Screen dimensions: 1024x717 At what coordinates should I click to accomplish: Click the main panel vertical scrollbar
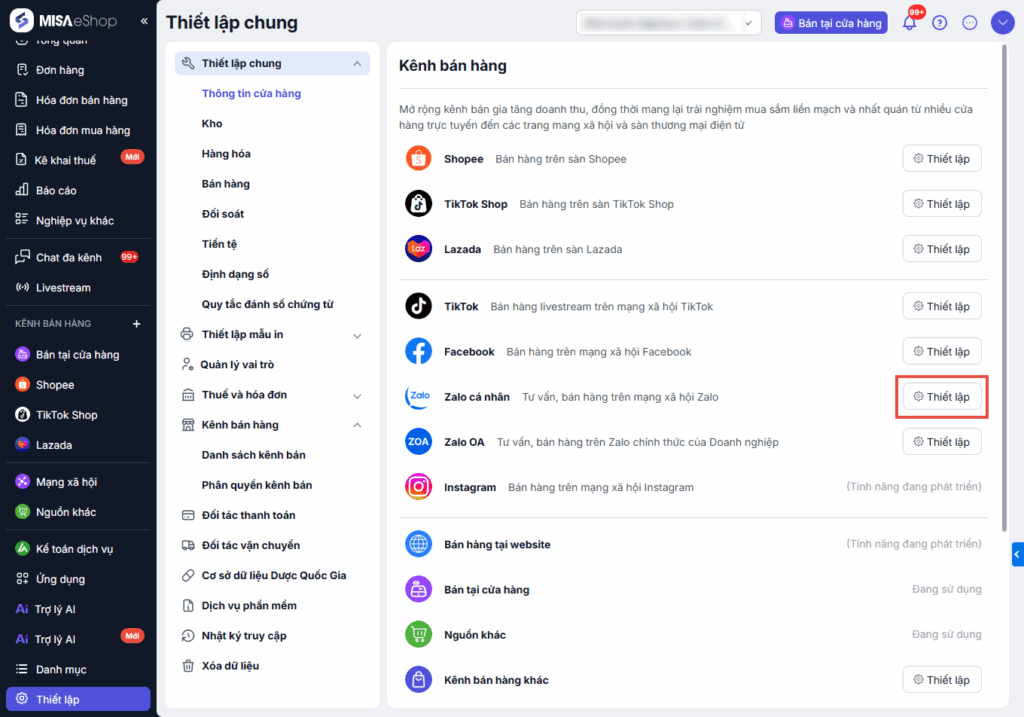(1004, 287)
